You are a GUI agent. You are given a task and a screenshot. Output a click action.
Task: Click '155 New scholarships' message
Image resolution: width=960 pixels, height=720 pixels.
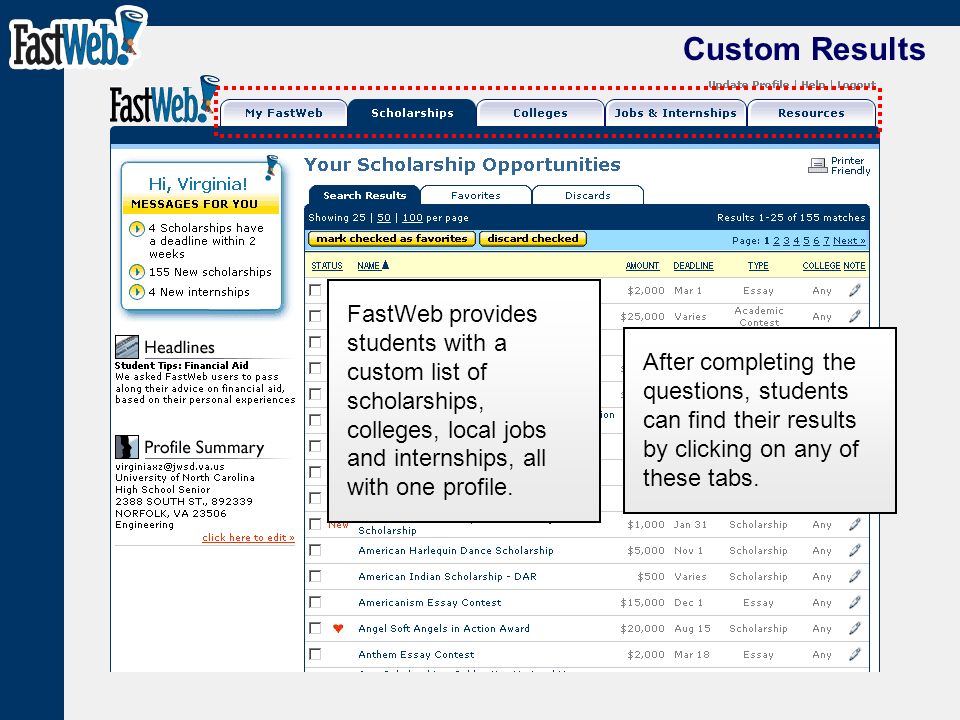point(210,272)
